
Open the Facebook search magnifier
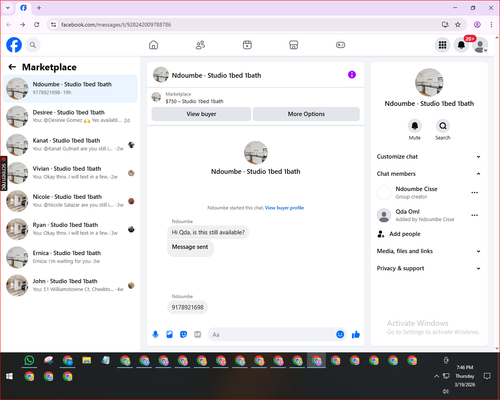(33, 45)
